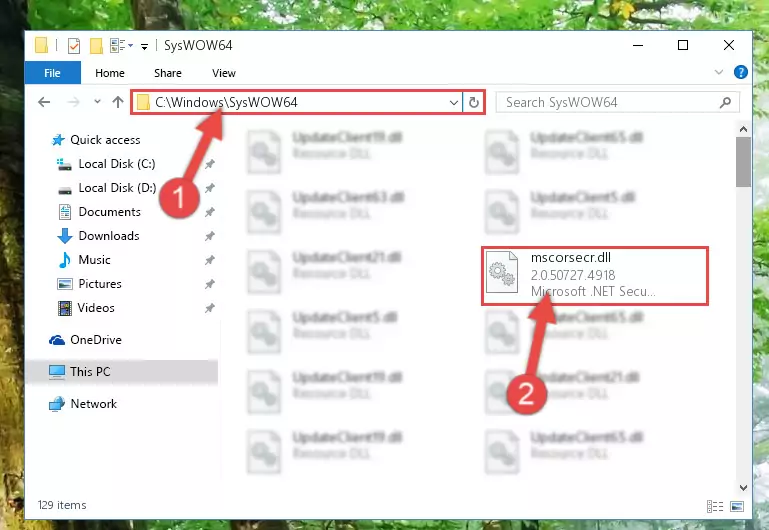Click the Search SysWOW64 field

(x=617, y=102)
